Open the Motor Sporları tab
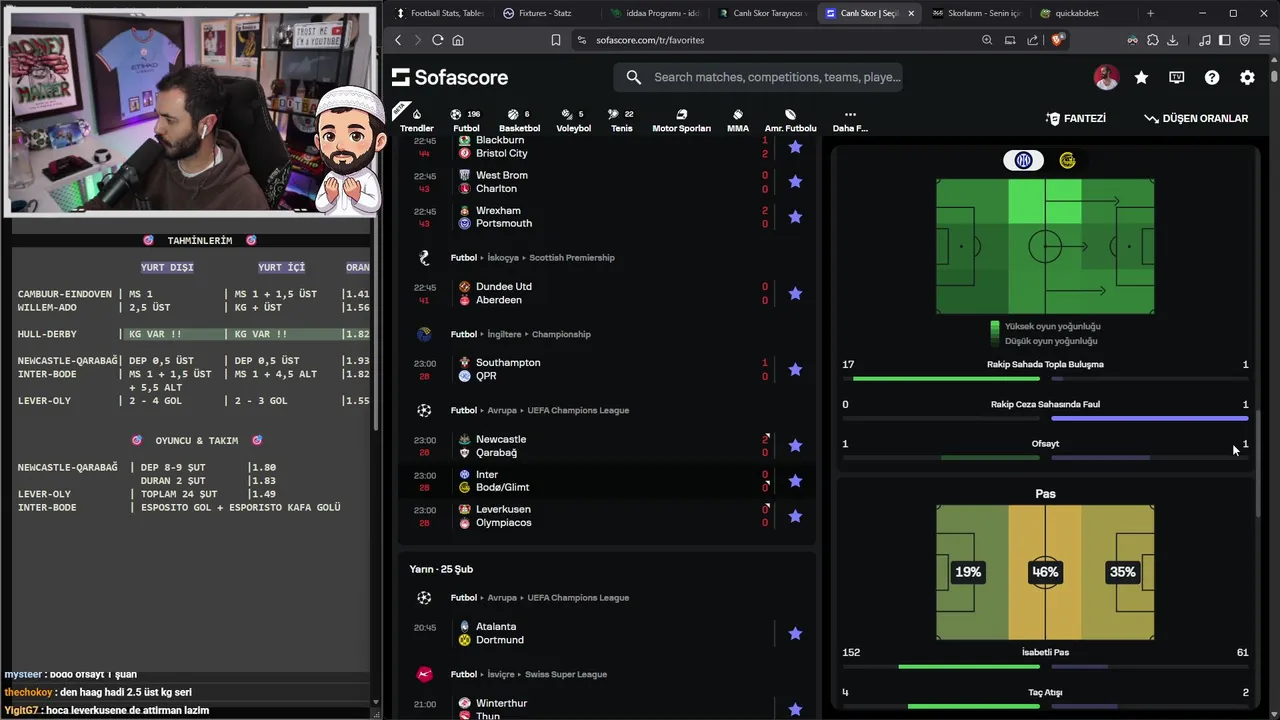Image resolution: width=1280 pixels, height=720 pixels. [x=681, y=120]
